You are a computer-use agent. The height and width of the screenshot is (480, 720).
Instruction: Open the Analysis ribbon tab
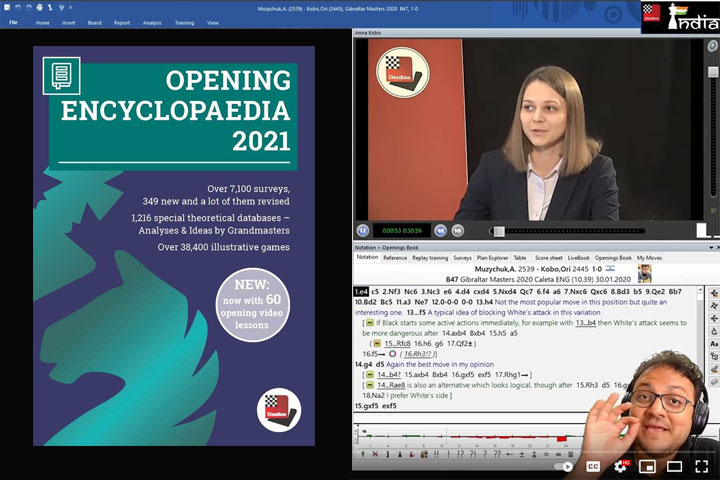[152, 21]
